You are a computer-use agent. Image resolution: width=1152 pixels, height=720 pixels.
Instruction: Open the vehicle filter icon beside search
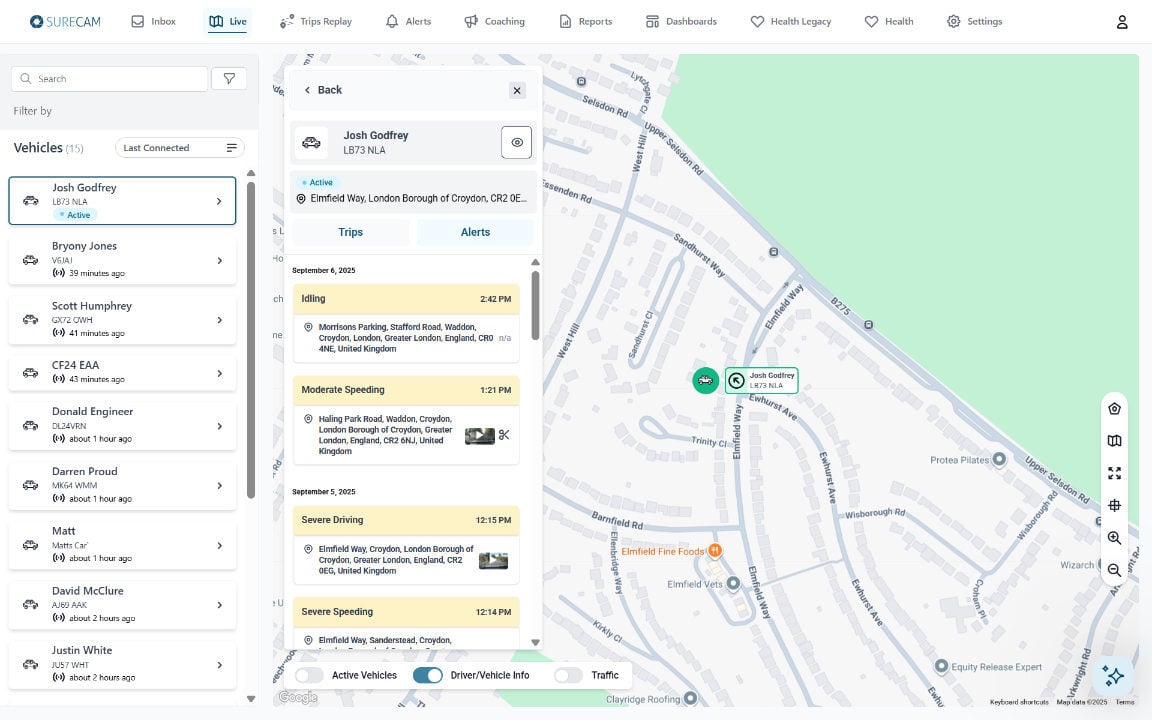[229, 78]
